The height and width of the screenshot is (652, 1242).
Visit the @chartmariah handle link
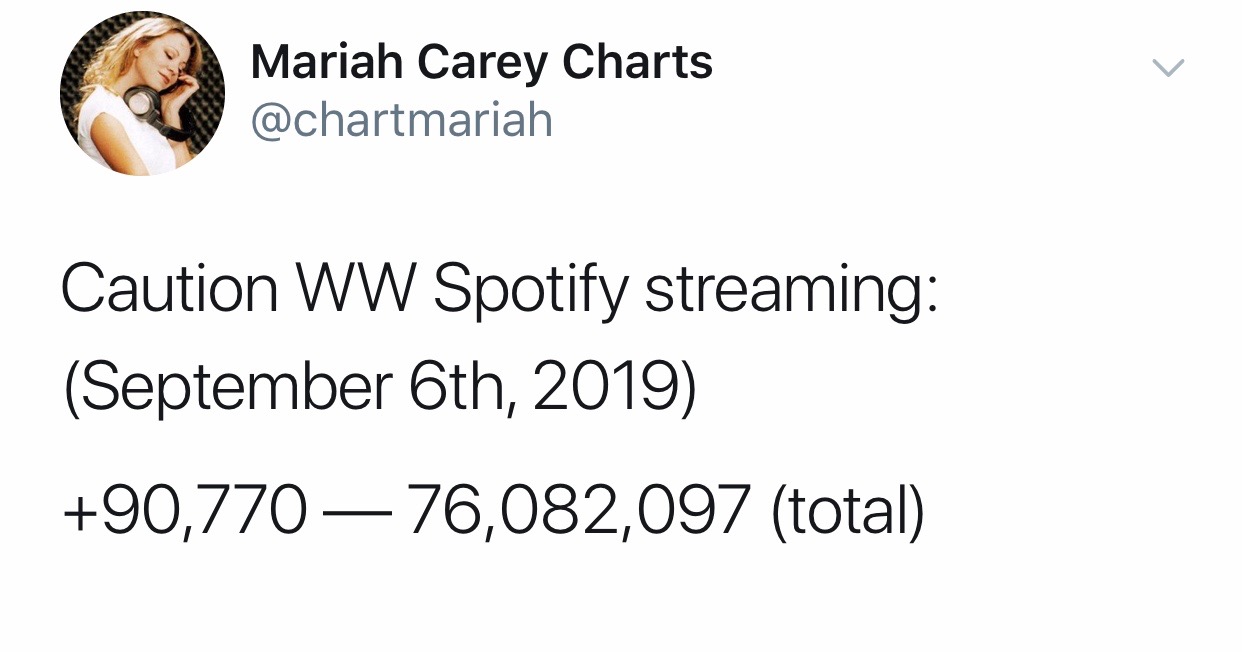click(x=401, y=121)
